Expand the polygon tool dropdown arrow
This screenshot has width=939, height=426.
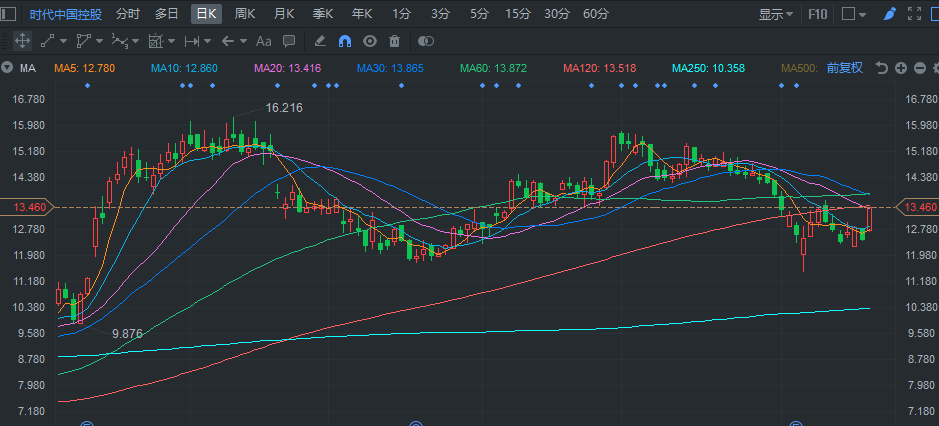99,41
